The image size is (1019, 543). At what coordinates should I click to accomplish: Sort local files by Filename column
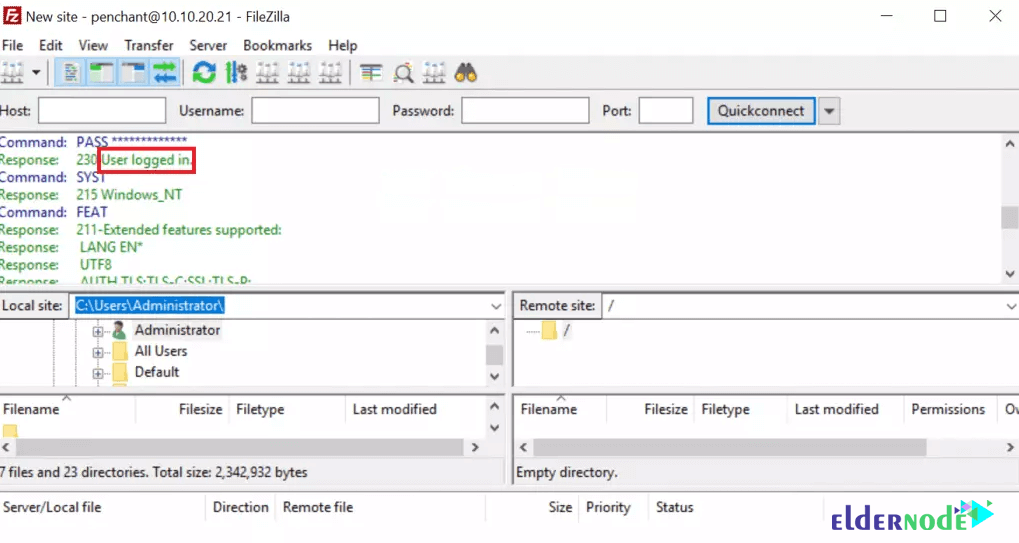(68, 409)
